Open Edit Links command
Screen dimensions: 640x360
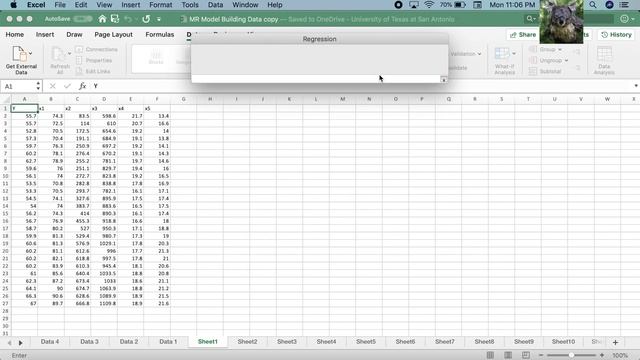click(x=93, y=71)
